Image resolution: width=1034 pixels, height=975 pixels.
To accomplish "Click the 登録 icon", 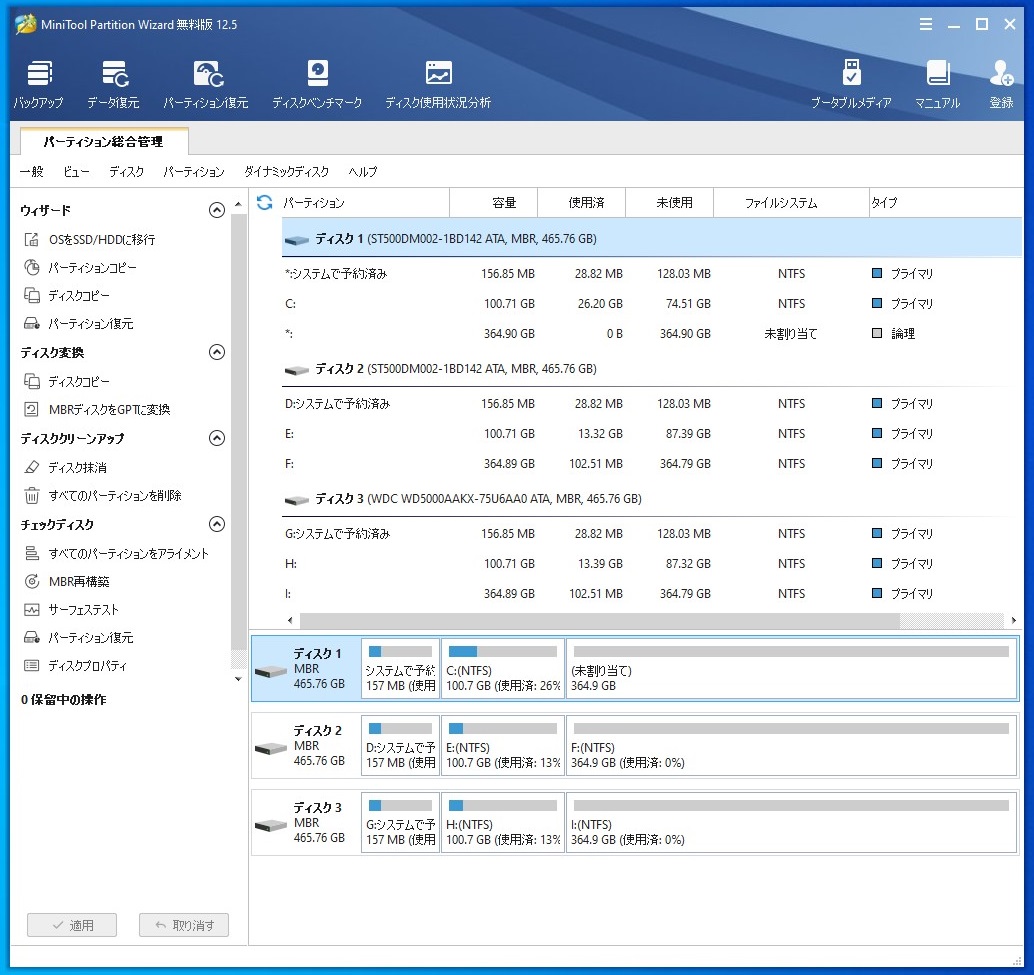I will tap(1001, 84).
